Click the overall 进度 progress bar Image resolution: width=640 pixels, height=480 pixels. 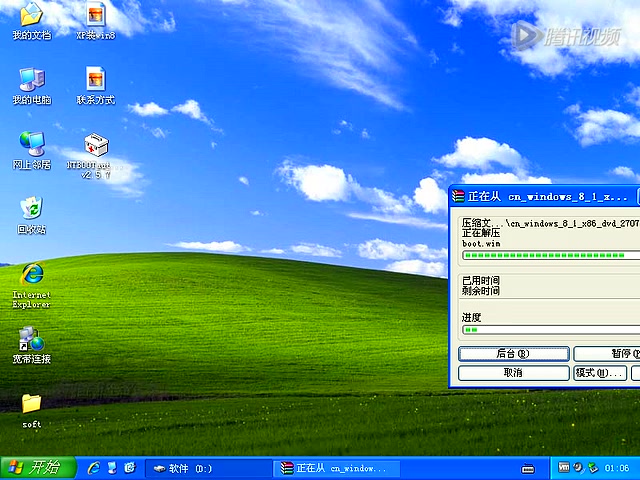[x=551, y=330]
